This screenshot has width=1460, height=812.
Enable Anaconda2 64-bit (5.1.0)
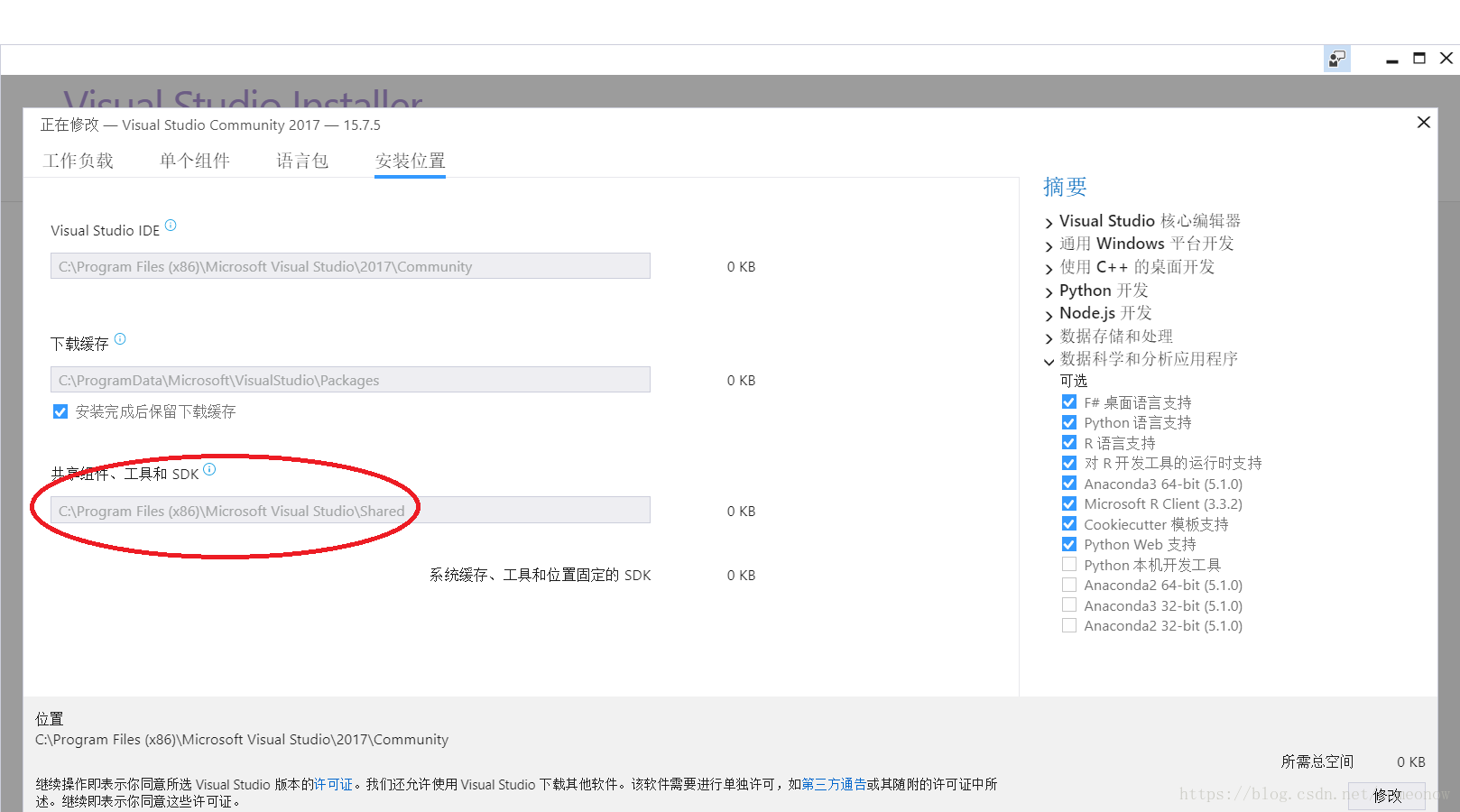(1069, 585)
